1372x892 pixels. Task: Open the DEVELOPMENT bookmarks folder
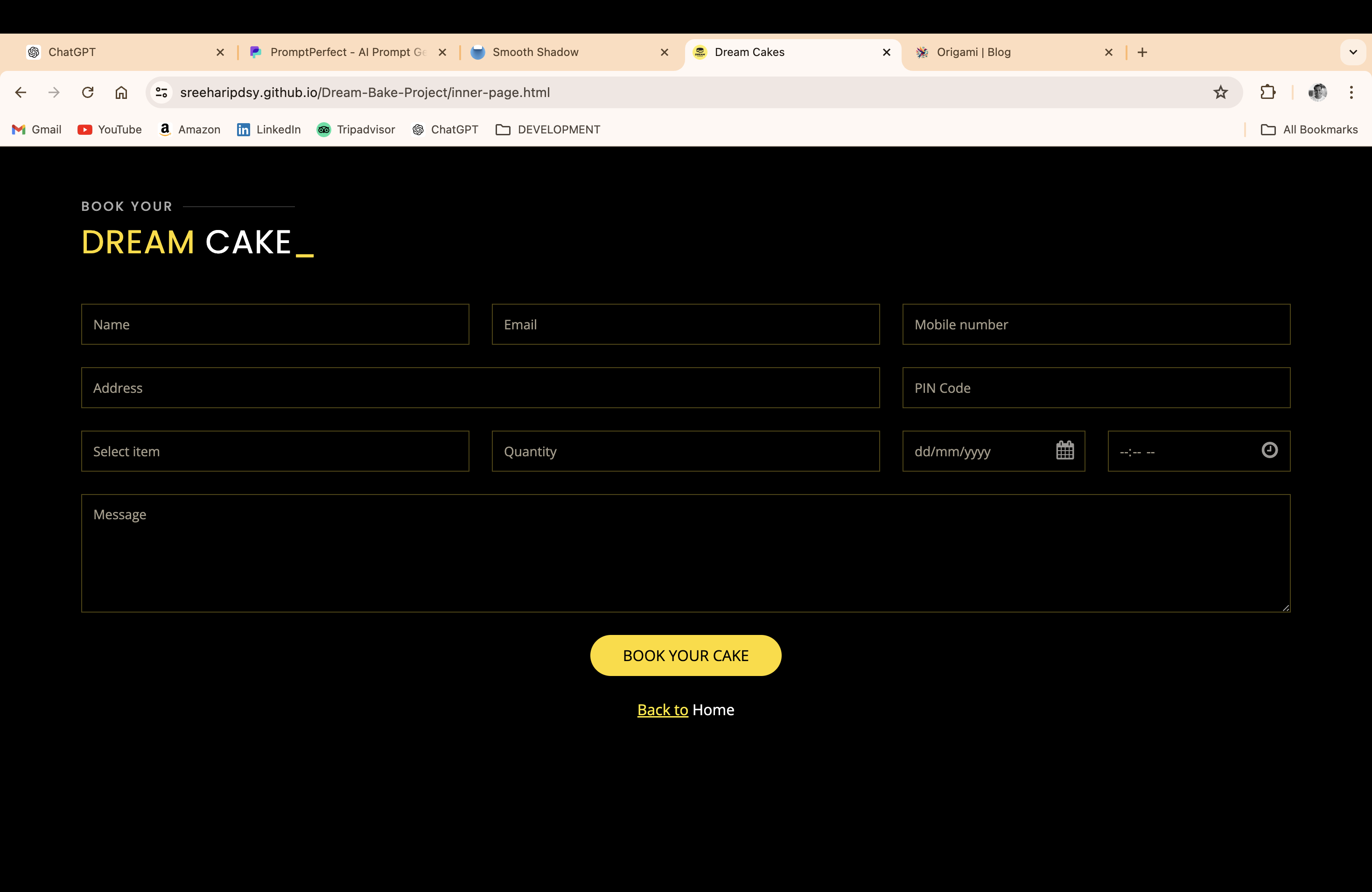coord(548,130)
